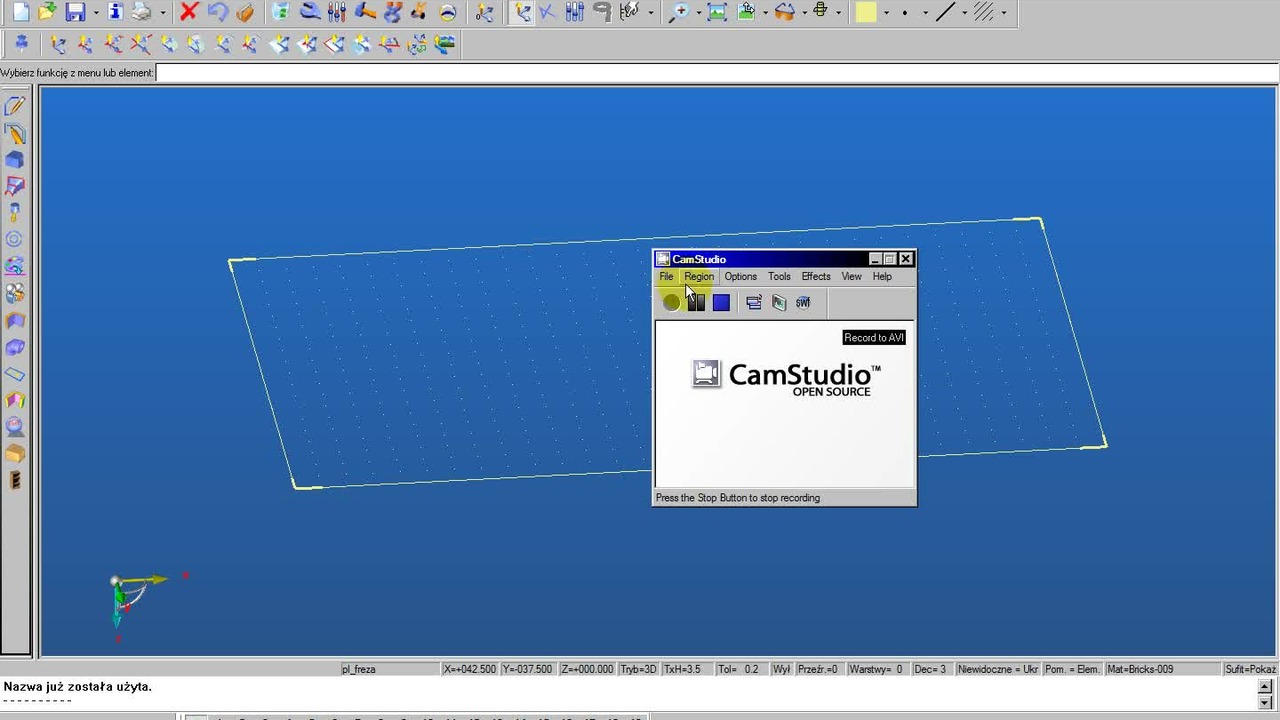Click the red X delete icon

189,12
